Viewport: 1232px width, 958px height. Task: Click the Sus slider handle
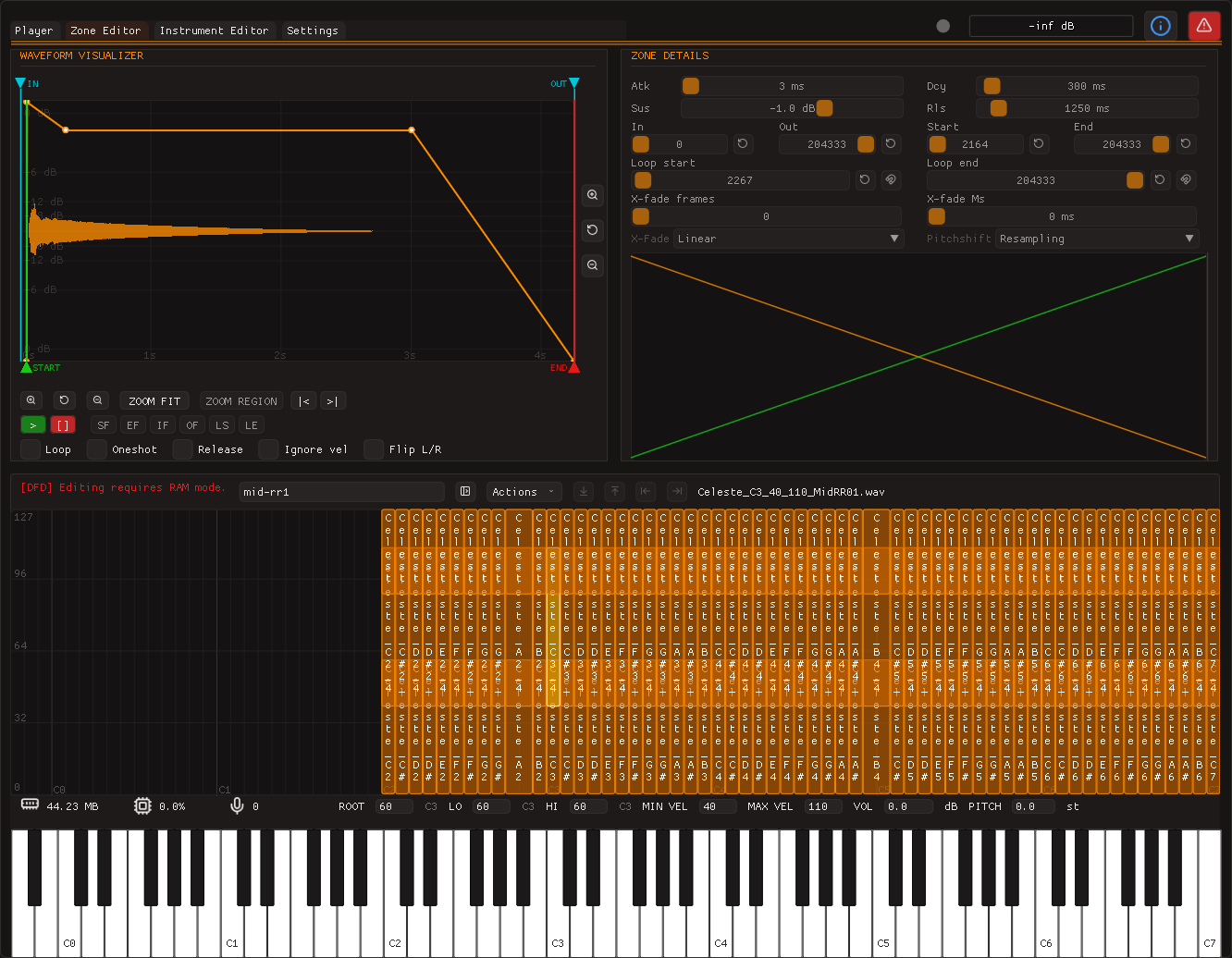coord(824,108)
